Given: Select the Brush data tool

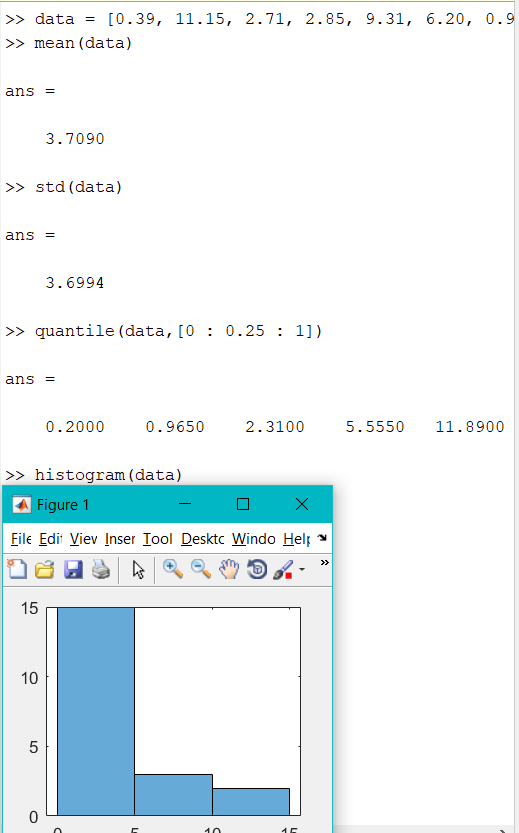Looking at the screenshot, I should (x=283, y=570).
